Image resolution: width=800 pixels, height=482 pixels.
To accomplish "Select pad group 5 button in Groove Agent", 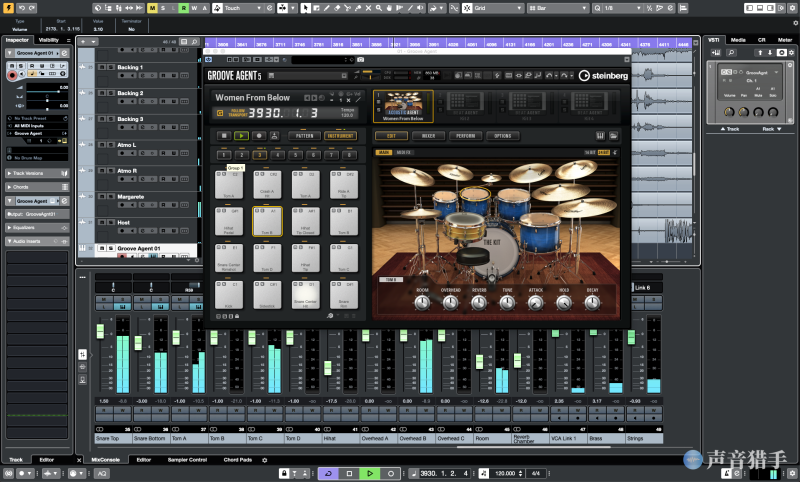I will tap(295, 155).
